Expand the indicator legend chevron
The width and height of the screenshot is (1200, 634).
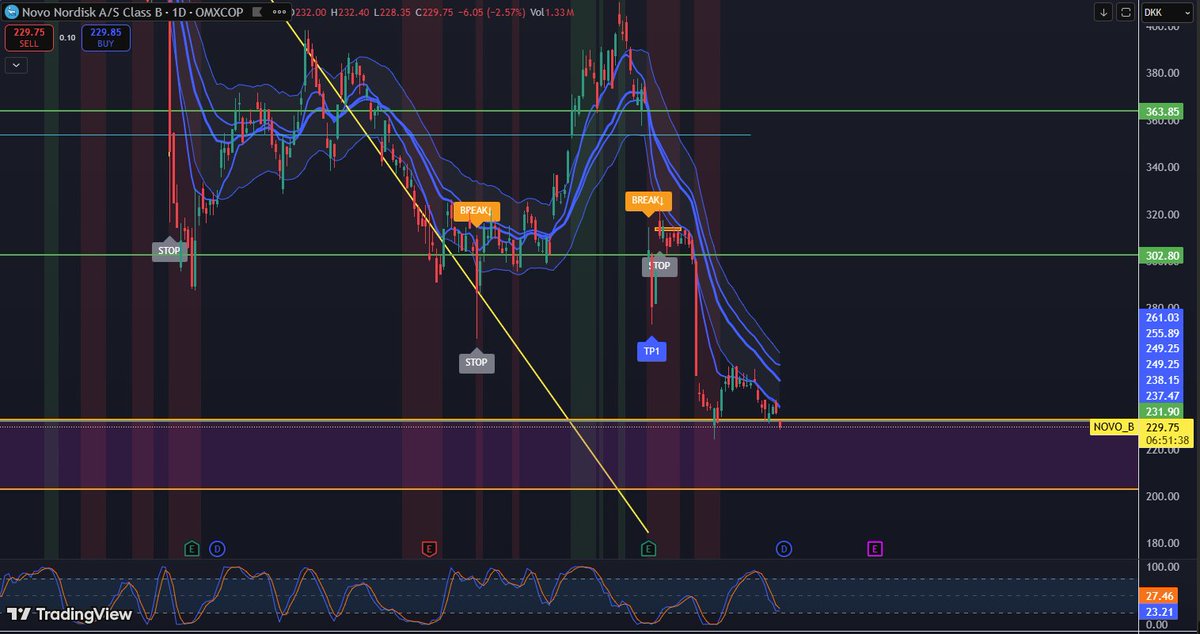coord(14,65)
